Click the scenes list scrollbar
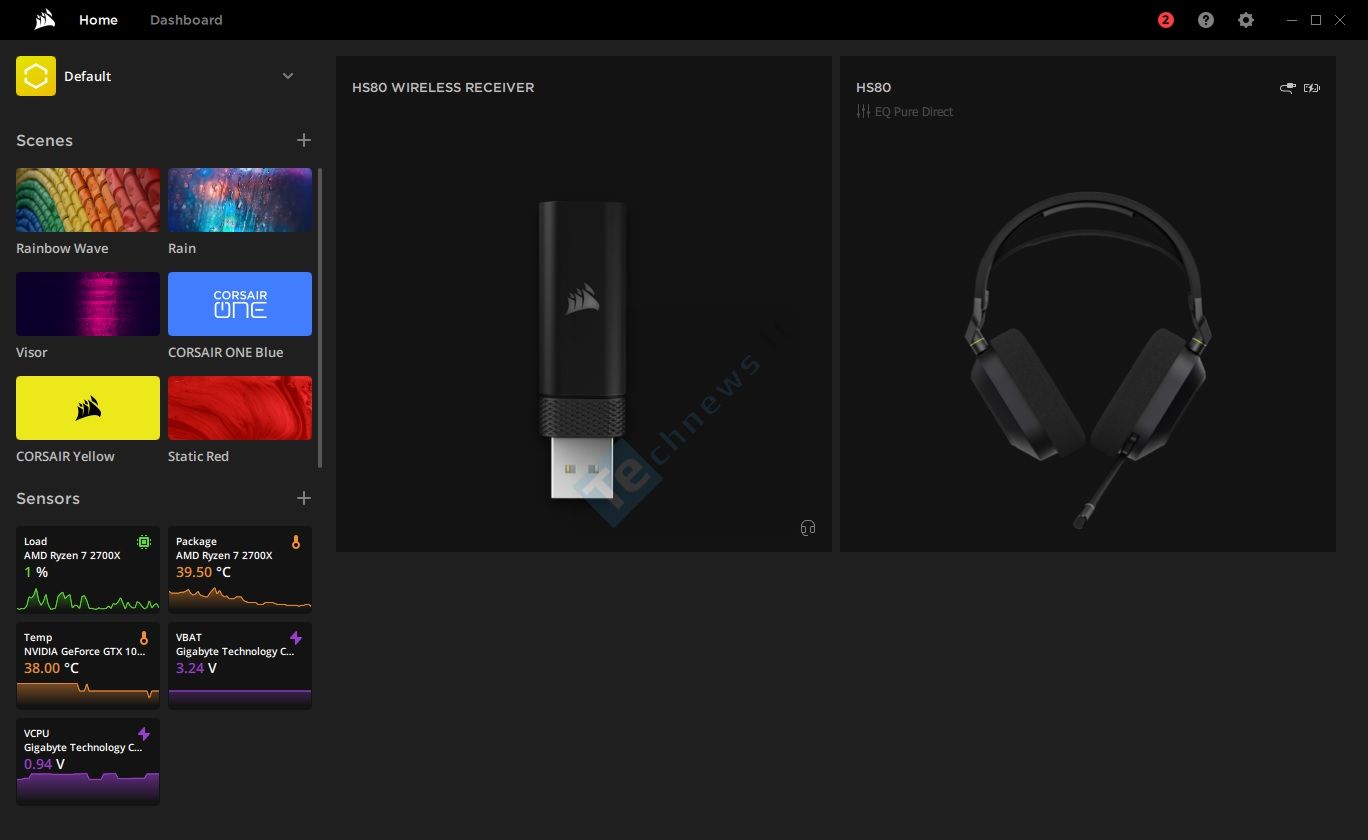 tap(320, 317)
